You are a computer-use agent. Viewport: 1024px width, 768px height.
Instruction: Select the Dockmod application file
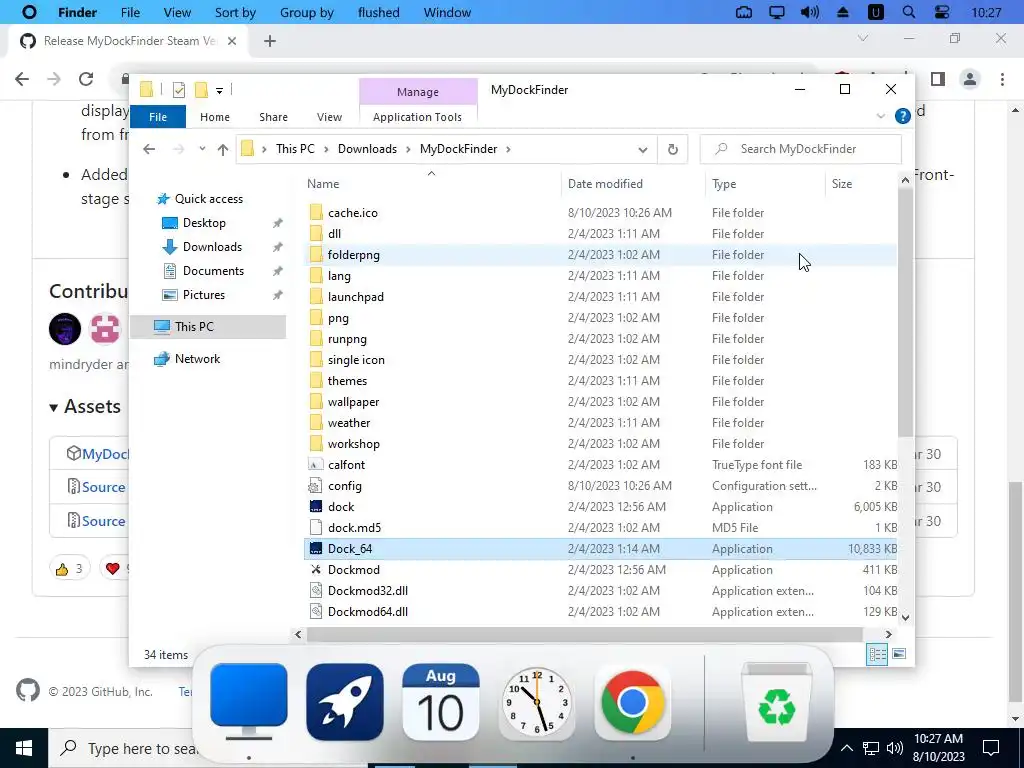pos(600,569)
